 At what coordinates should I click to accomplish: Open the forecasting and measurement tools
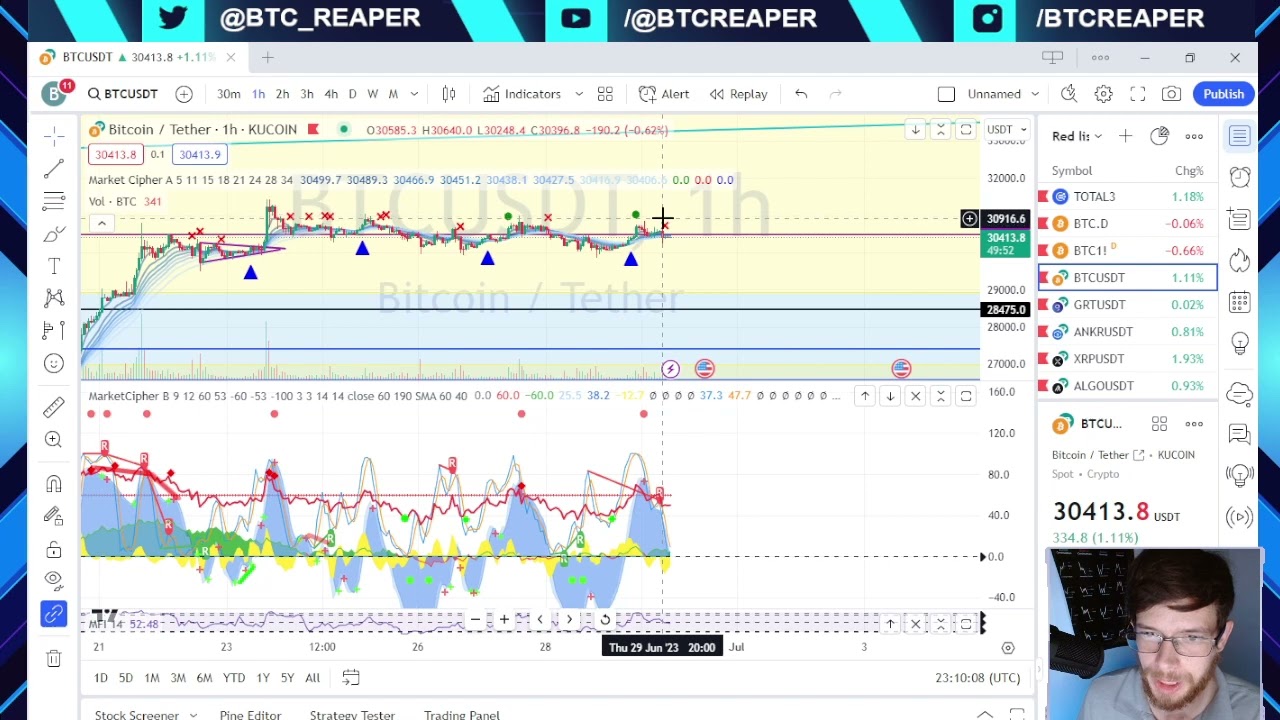[x=54, y=330]
